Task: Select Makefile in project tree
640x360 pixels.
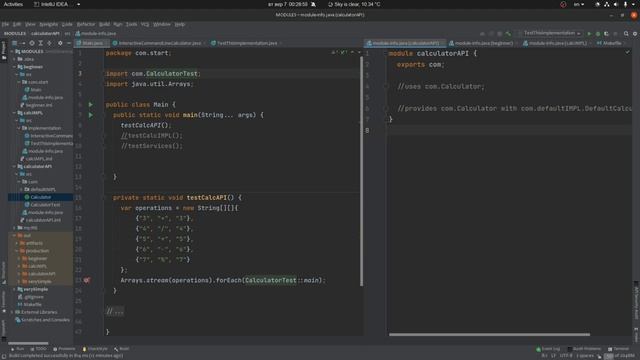Action: pyautogui.click(x=33, y=304)
